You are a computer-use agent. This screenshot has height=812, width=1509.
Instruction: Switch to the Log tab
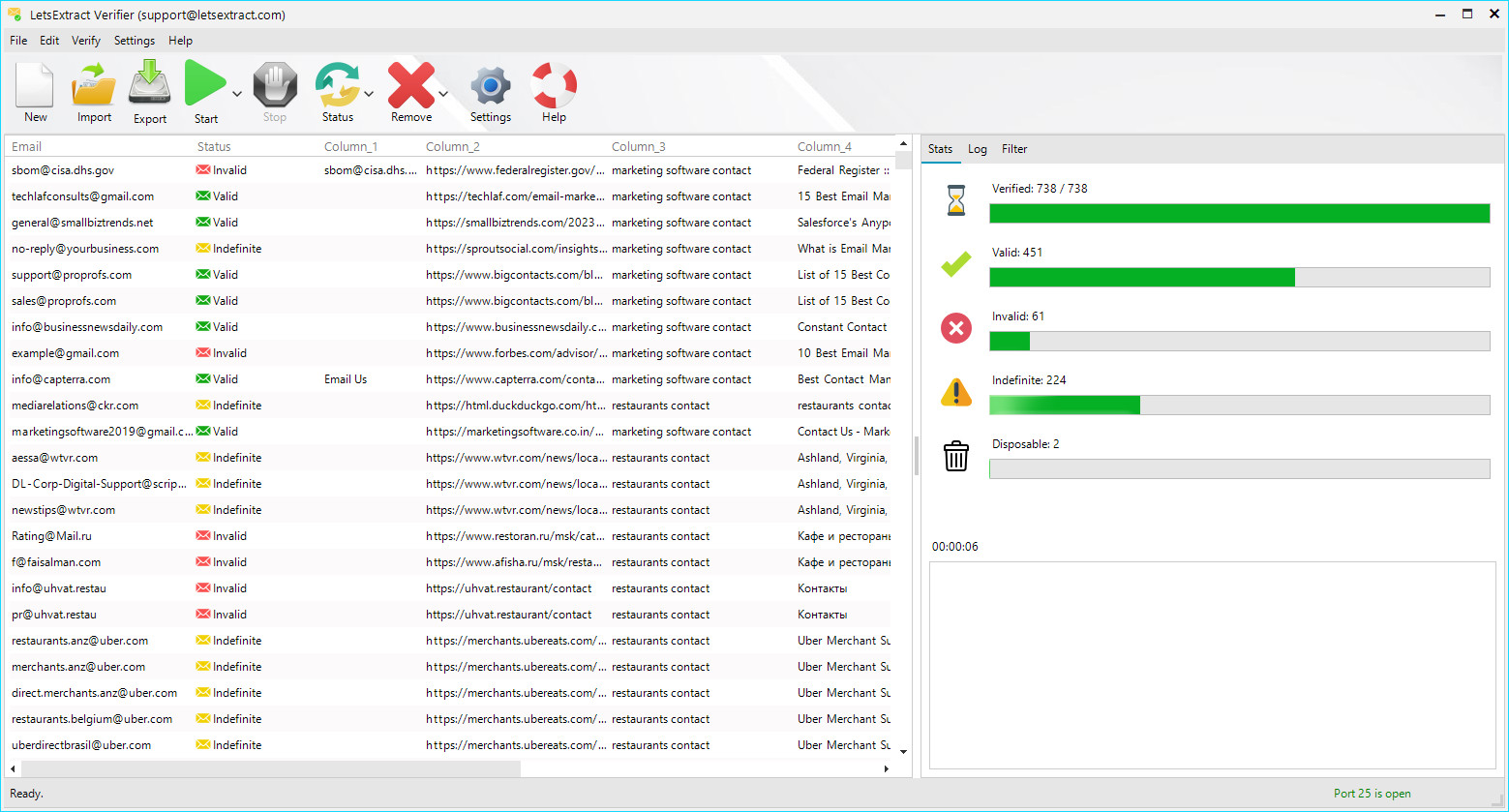coord(977,149)
